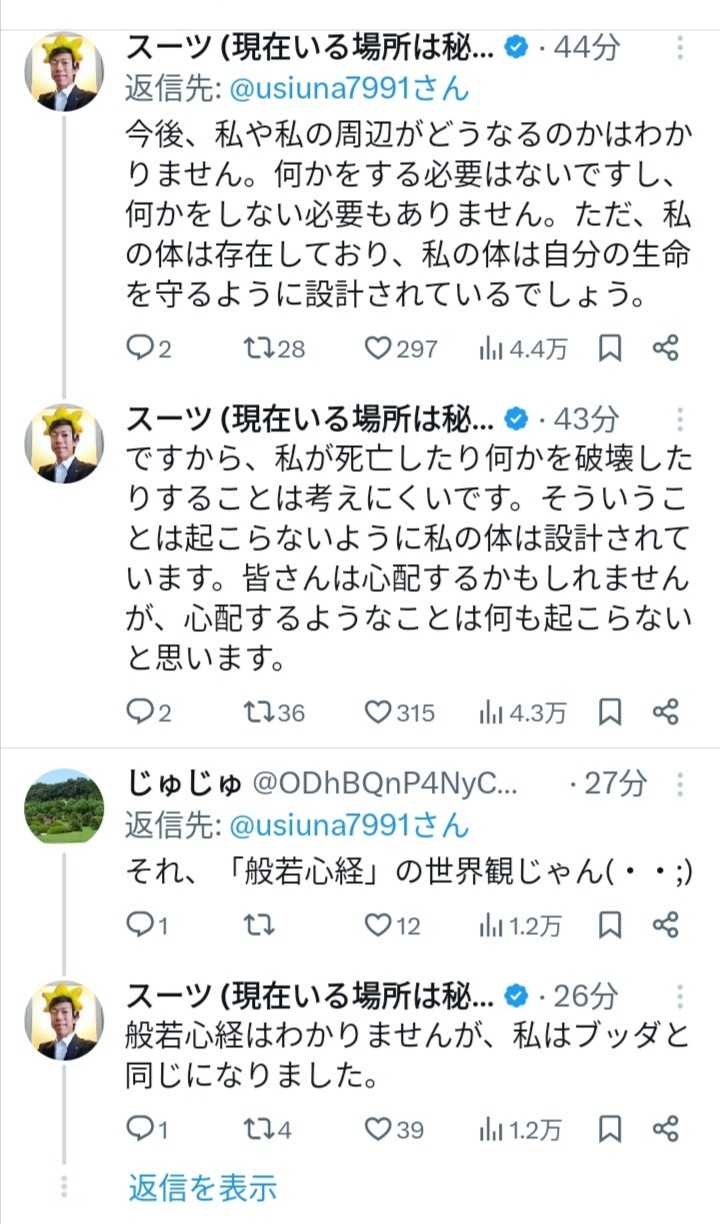Open @usiuna7991 mention in the top tweet

[349, 90]
